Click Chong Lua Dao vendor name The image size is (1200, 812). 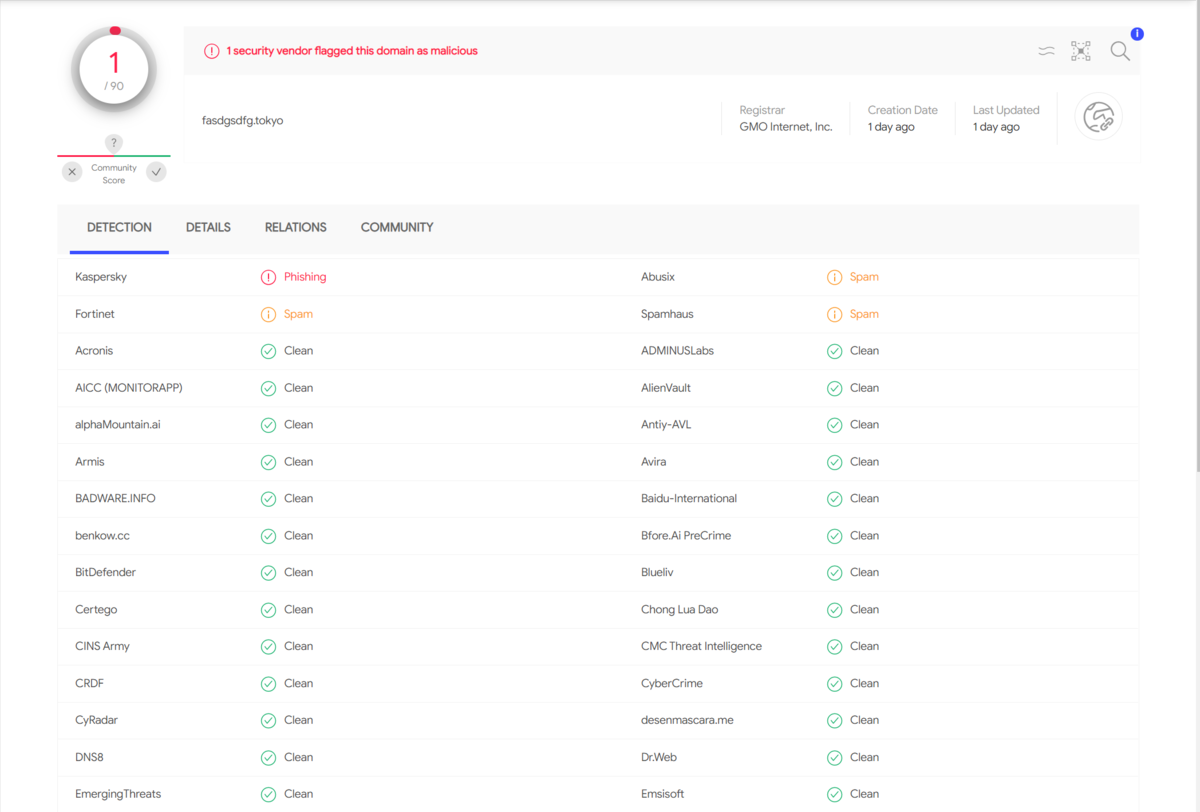click(x=680, y=610)
